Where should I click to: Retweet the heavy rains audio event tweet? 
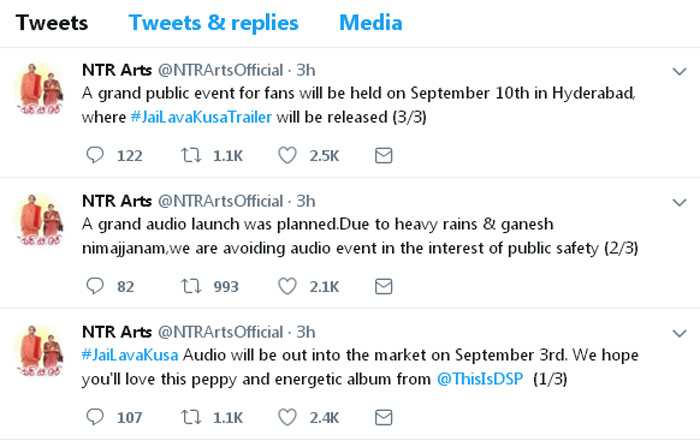(x=190, y=286)
